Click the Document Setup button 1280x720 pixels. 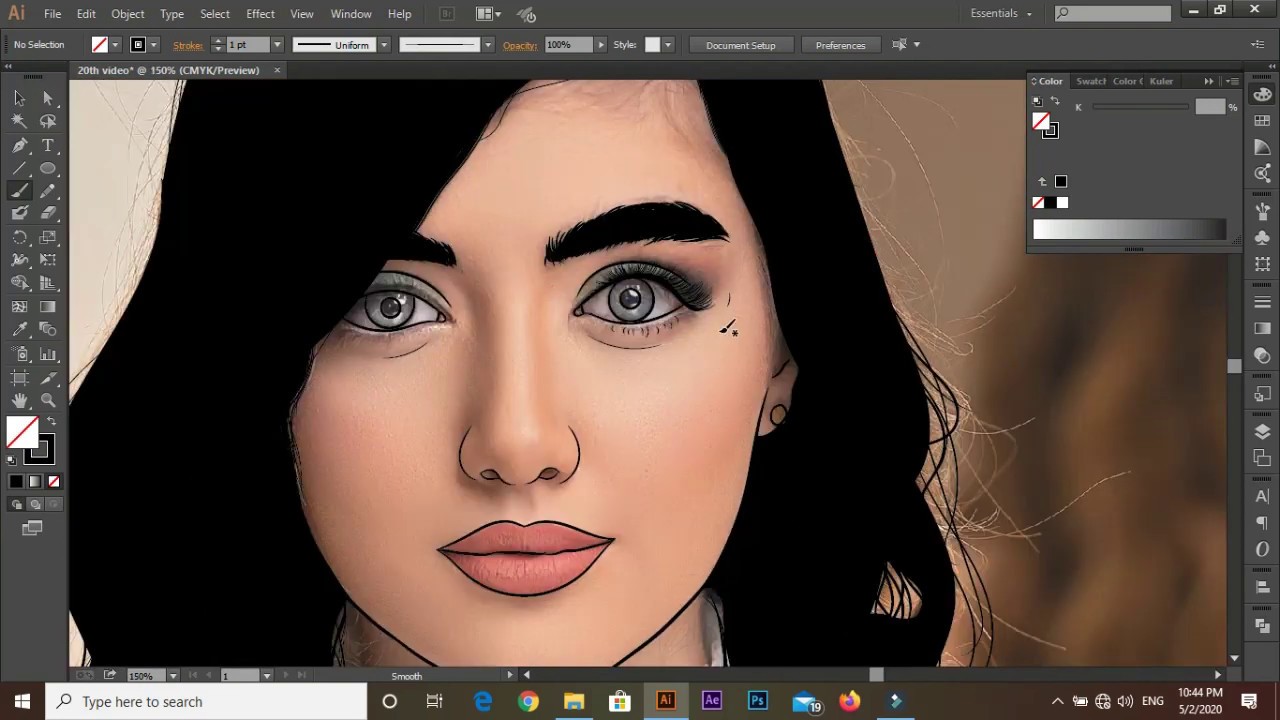(740, 45)
